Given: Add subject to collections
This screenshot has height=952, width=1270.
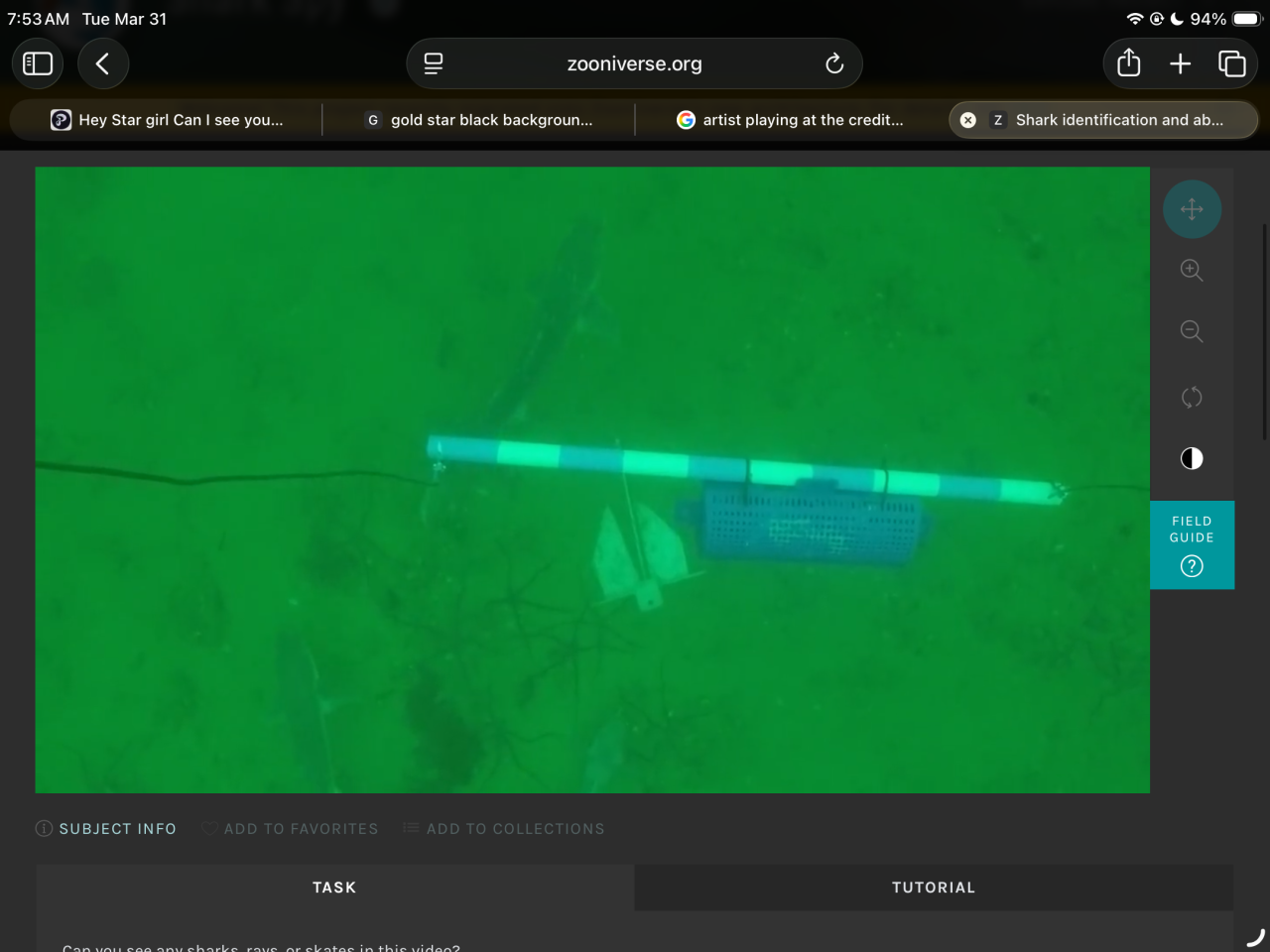Looking at the screenshot, I should tap(504, 829).
